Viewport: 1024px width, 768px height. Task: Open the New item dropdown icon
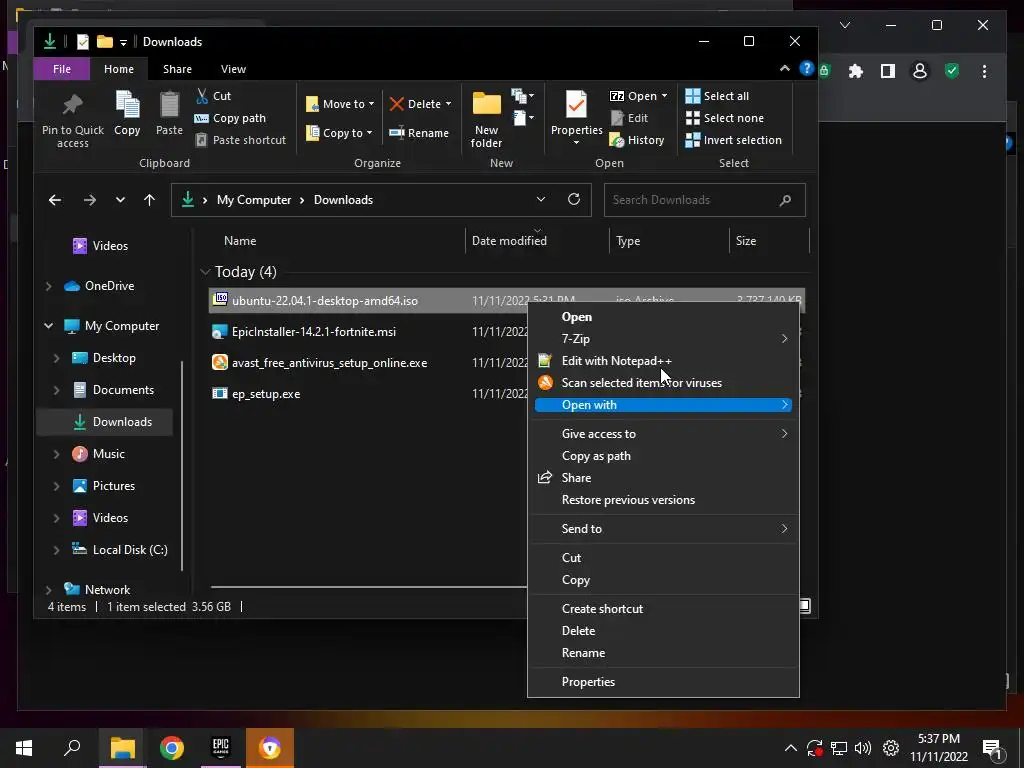pos(522,96)
